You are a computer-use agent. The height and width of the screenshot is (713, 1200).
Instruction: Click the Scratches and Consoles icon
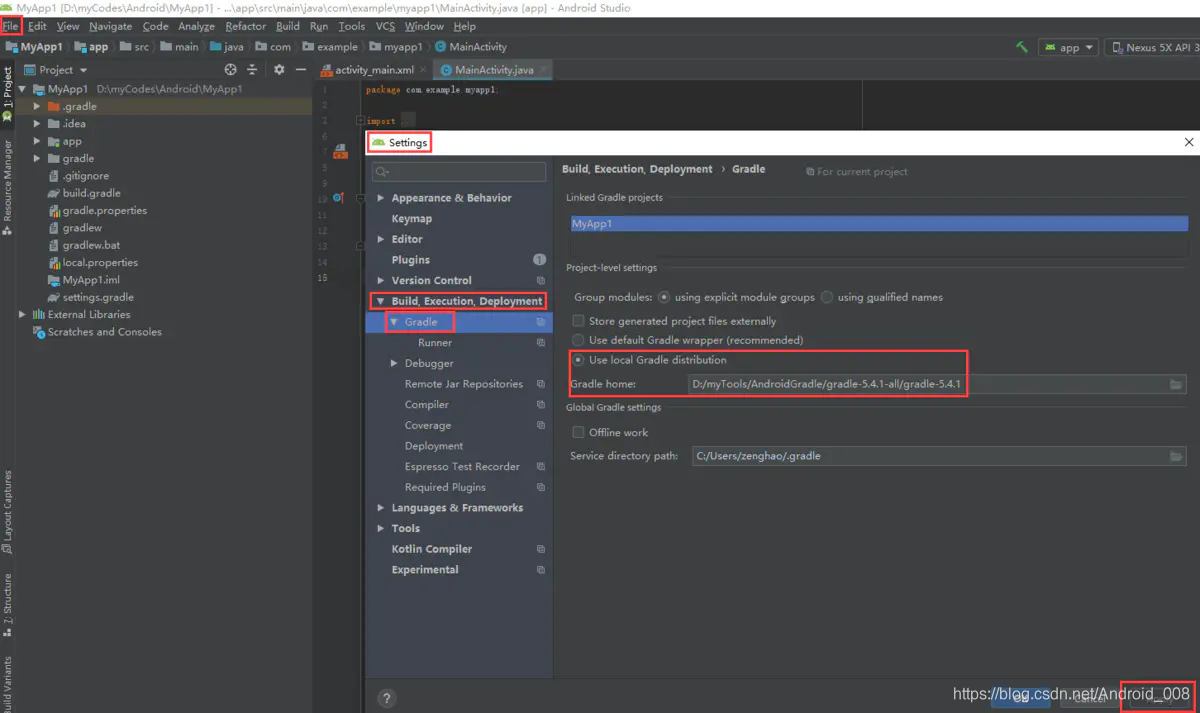pos(39,332)
